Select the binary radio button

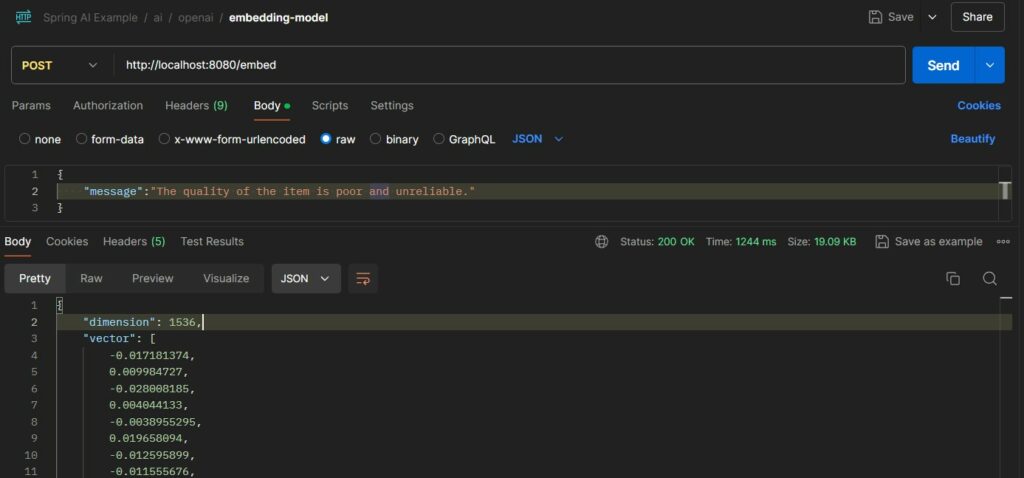tap(376, 138)
